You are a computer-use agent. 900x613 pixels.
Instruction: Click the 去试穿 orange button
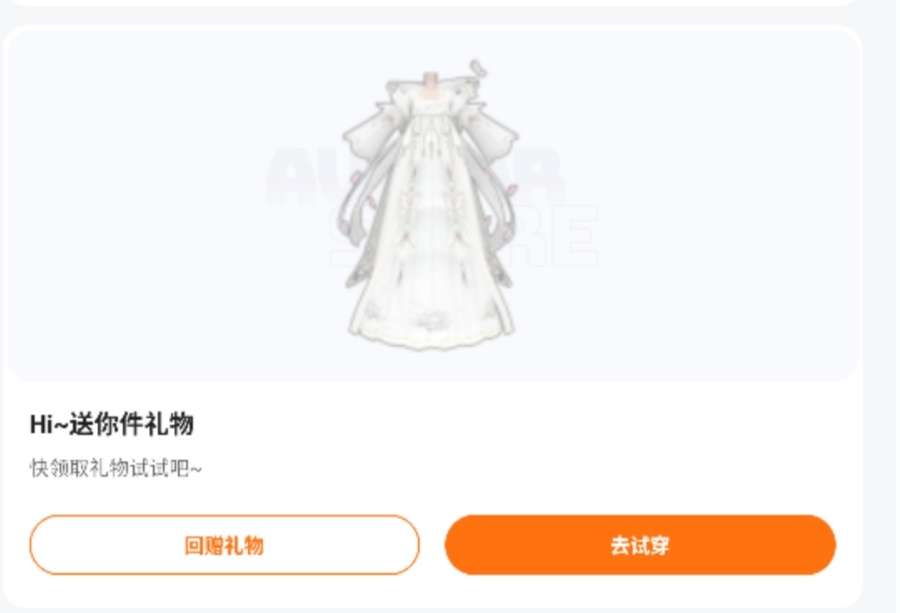pyautogui.click(x=640, y=545)
